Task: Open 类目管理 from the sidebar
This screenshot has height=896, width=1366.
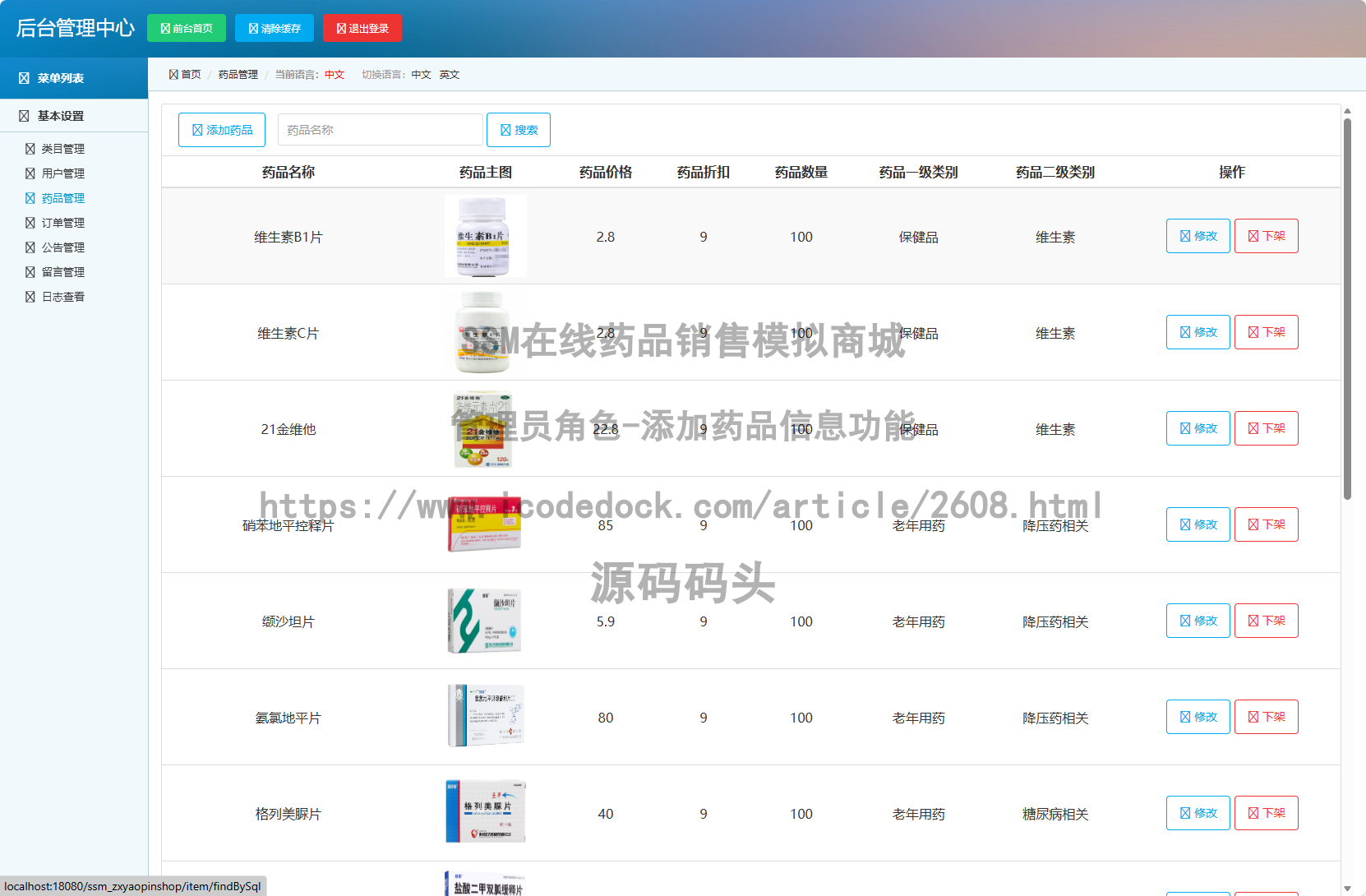Action: [x=61, y=149]
